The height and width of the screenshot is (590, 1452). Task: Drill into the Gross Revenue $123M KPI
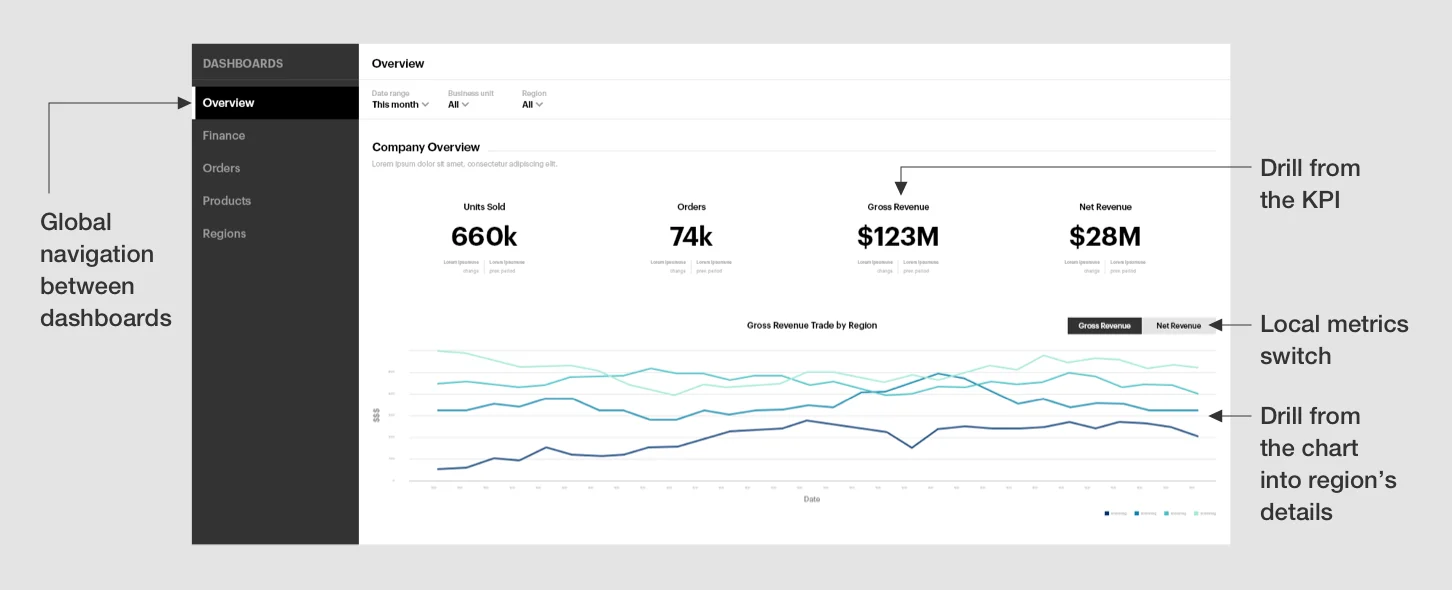898,237
